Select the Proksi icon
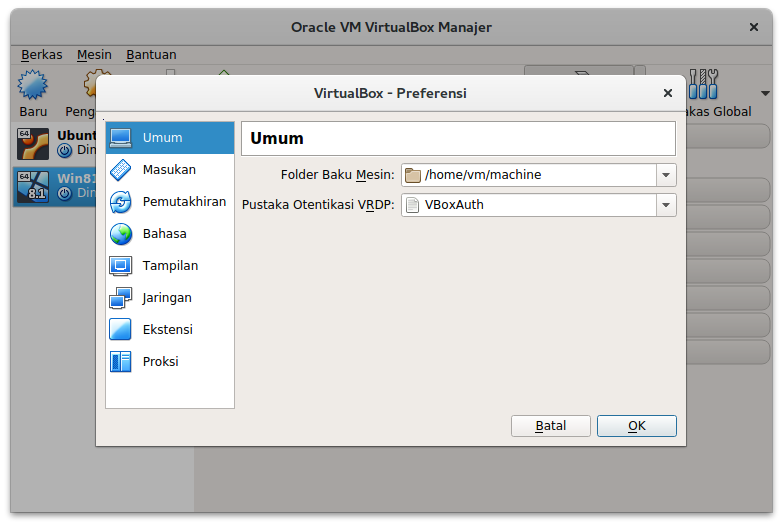This screenshot has width=784, height=524. point(120,362)
